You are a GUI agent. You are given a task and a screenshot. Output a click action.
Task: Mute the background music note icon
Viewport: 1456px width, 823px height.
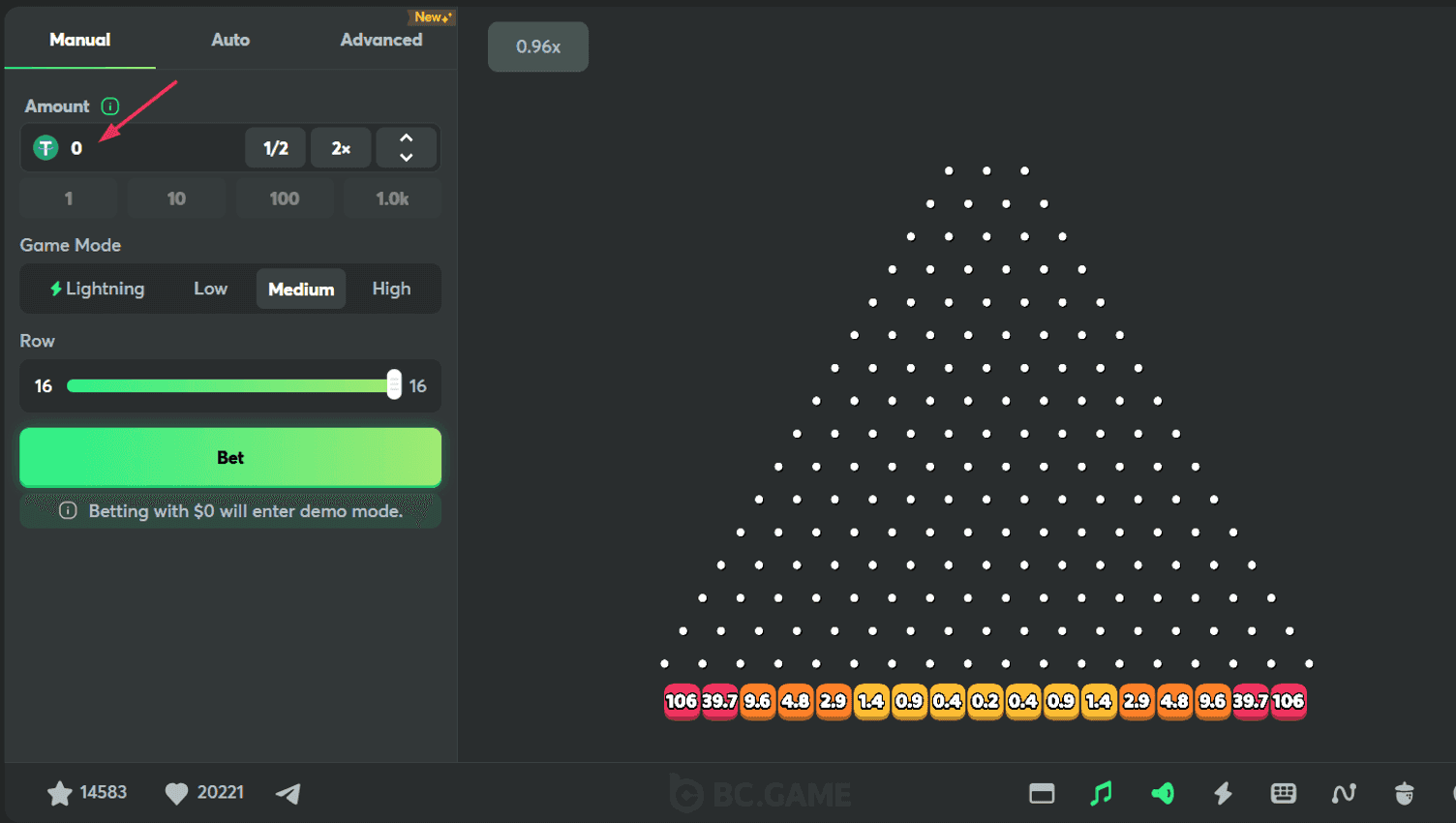coord(1101,794)
